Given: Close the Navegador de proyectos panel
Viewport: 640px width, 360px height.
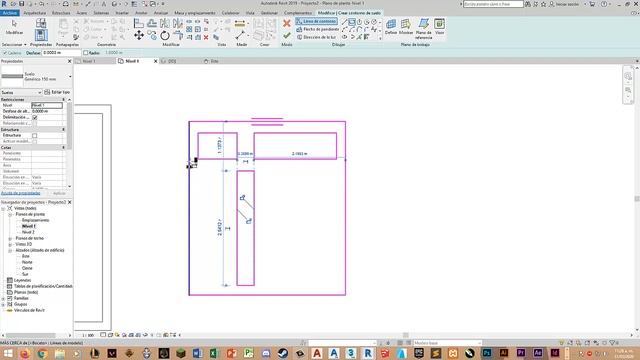Looking at the screenshot, I should click(x=69, y=202).
